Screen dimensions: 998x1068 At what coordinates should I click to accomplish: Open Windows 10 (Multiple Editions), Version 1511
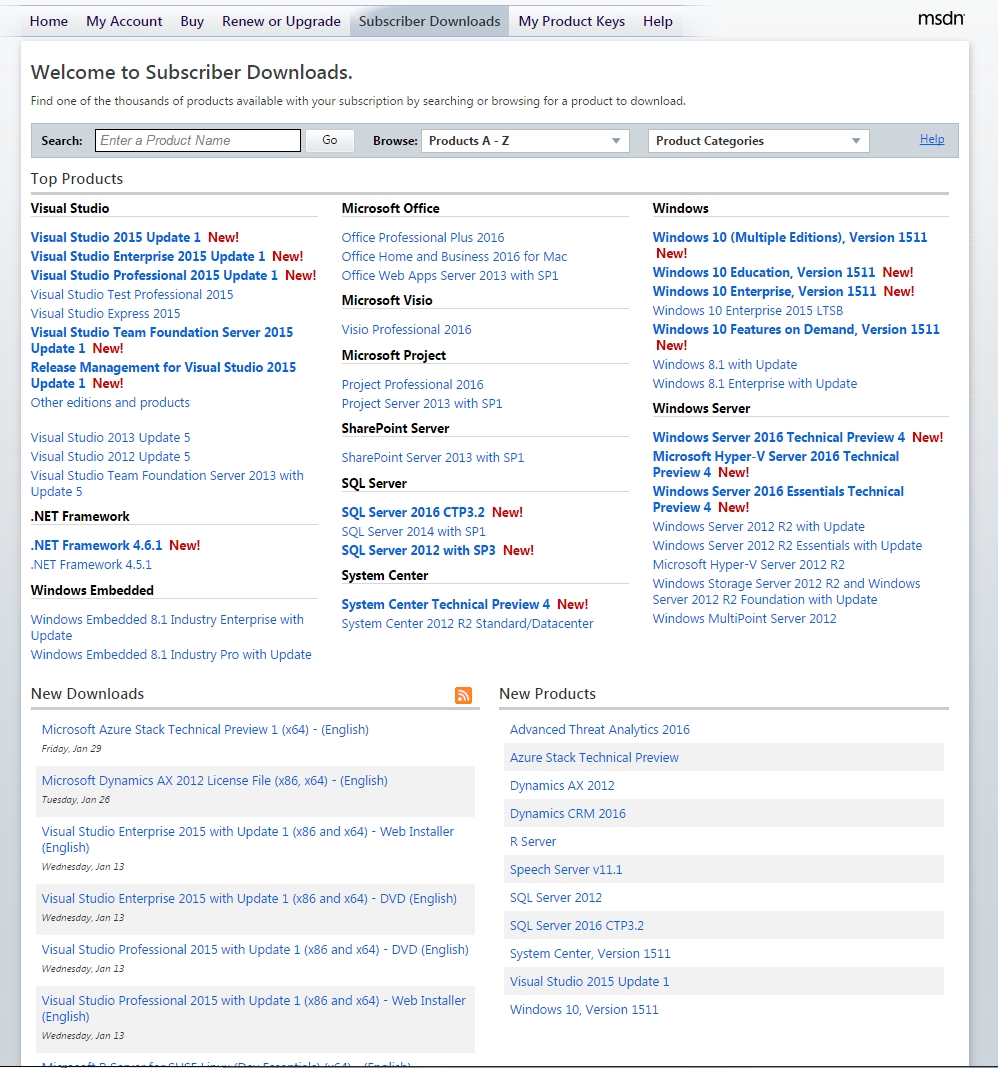tap(790, 238)
